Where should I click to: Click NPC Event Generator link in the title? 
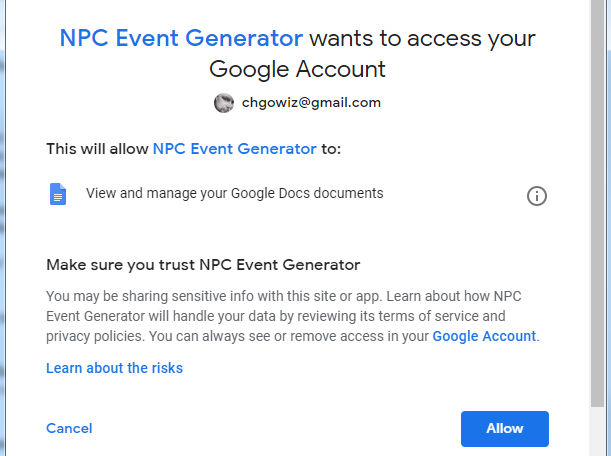coord(181,38)
